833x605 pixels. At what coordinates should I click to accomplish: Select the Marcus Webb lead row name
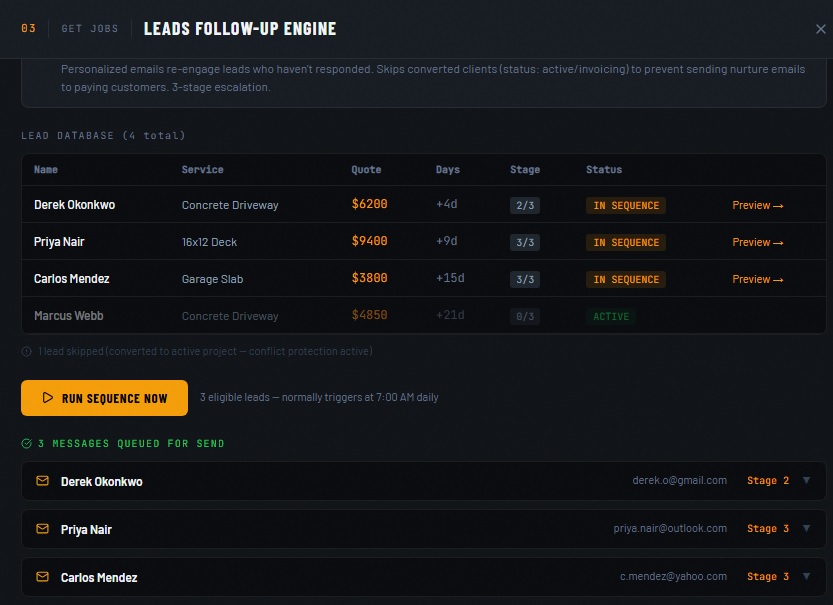coord(69,316)
